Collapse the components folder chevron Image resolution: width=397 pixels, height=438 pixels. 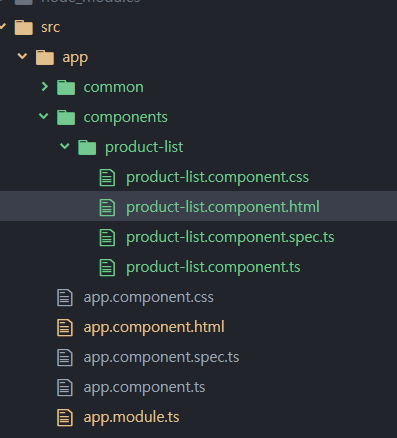[44, 116]
